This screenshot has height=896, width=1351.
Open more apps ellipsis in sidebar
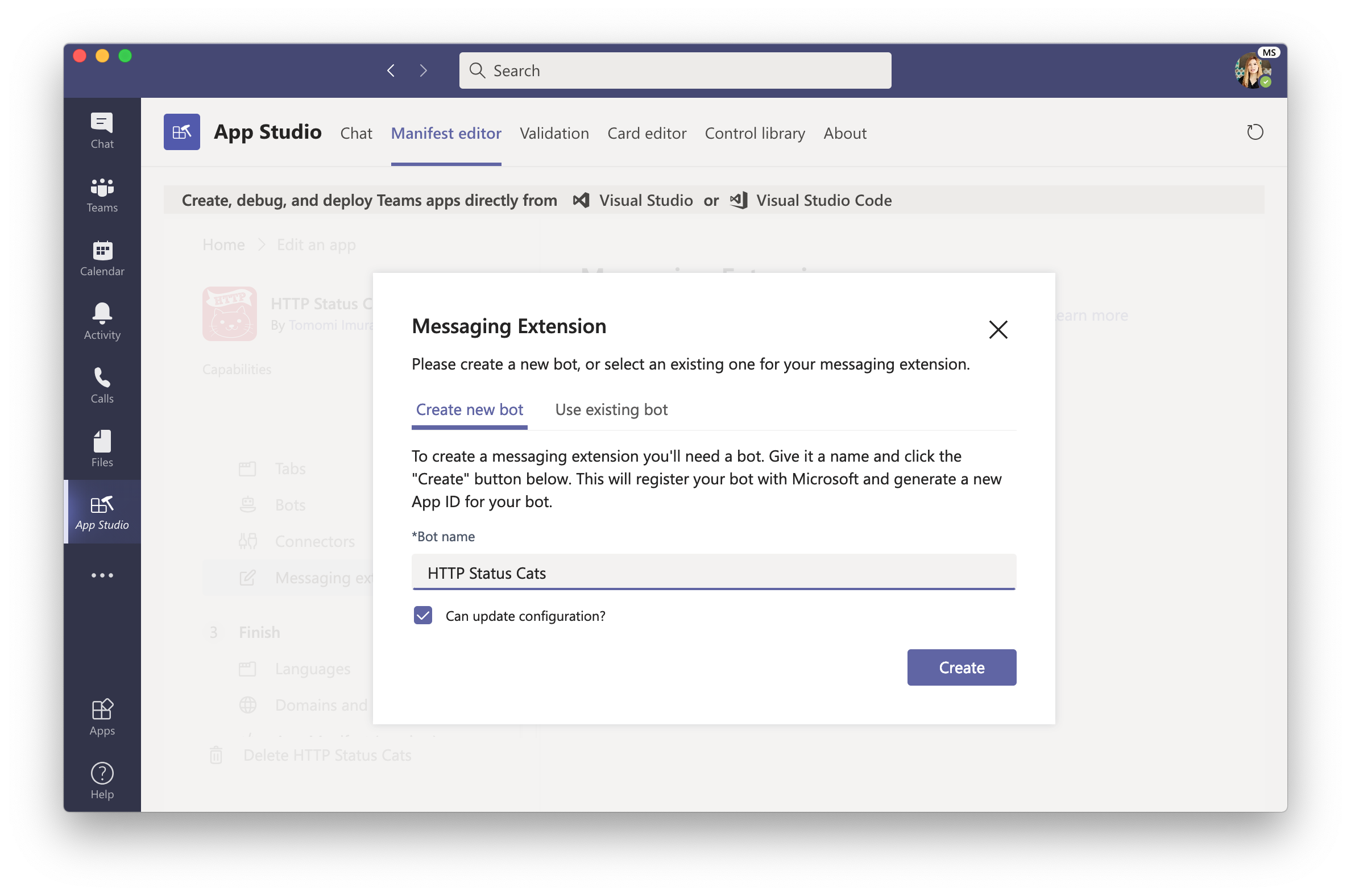pos(102,575)
